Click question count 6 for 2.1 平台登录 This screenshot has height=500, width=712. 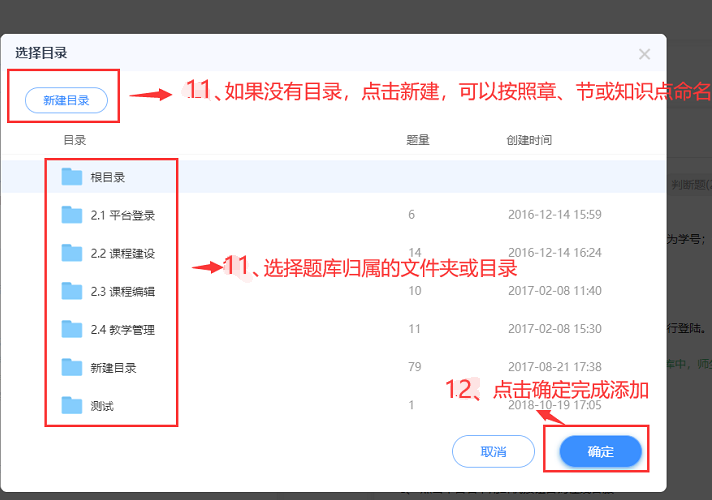coord(411,214)
